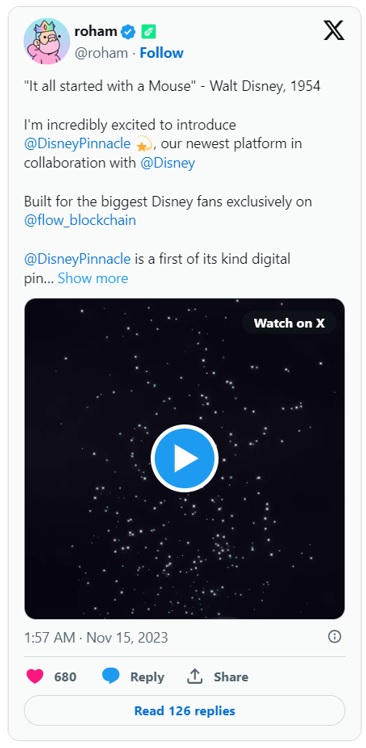This screenshot has width=366, height=748.
Task: Click the 680 likes count
Action: (65, 676)
